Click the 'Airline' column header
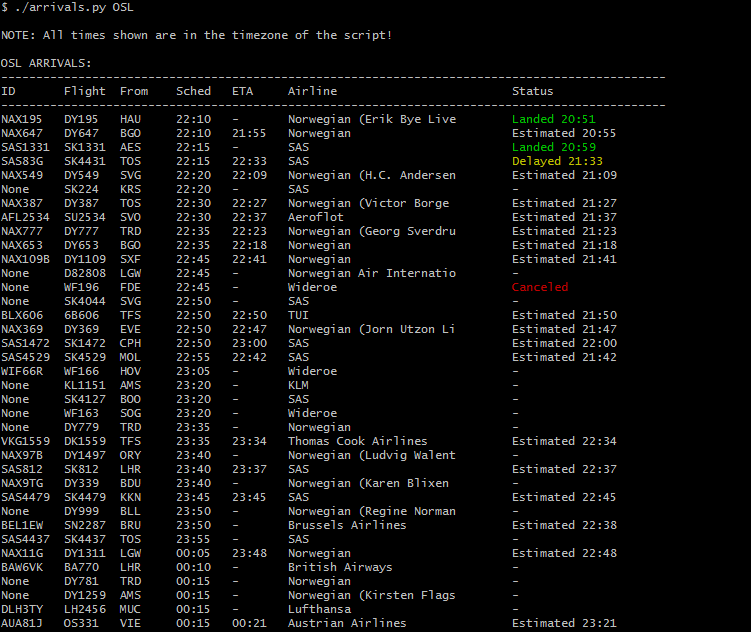The width and height of the screenshot is (751, 632). (312, 91)
